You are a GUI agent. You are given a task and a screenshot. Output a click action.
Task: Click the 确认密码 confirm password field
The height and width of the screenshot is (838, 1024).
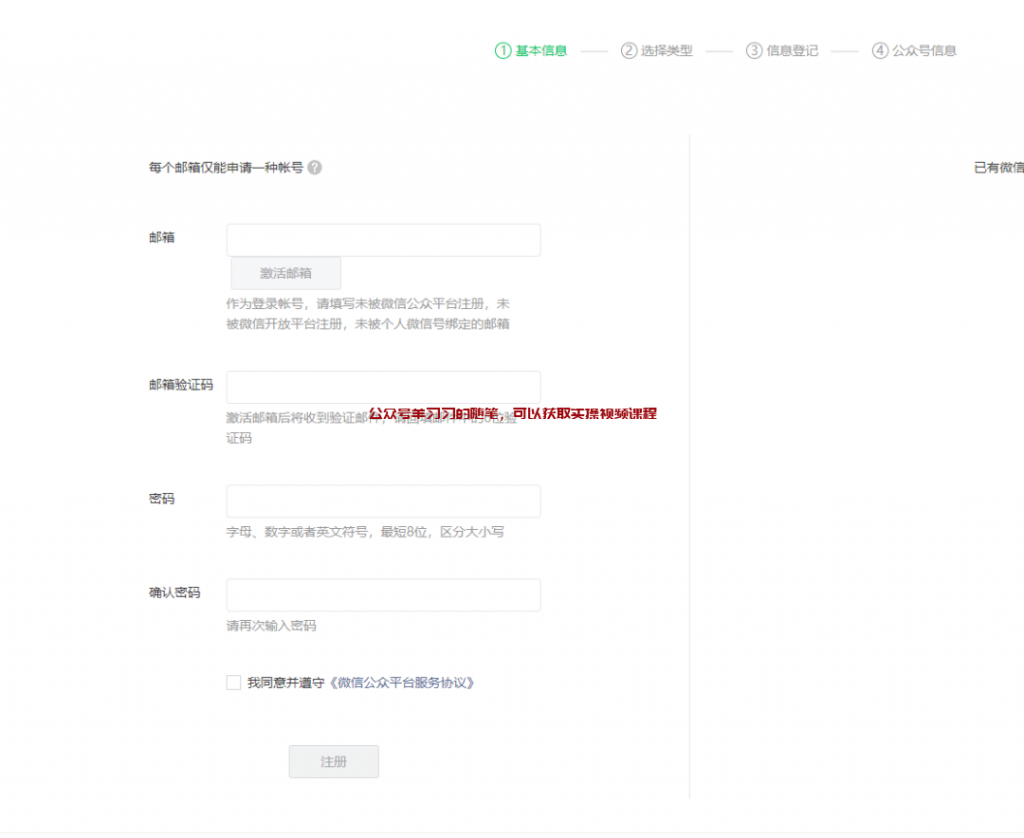pyautogui.click(x=383, y=594)
